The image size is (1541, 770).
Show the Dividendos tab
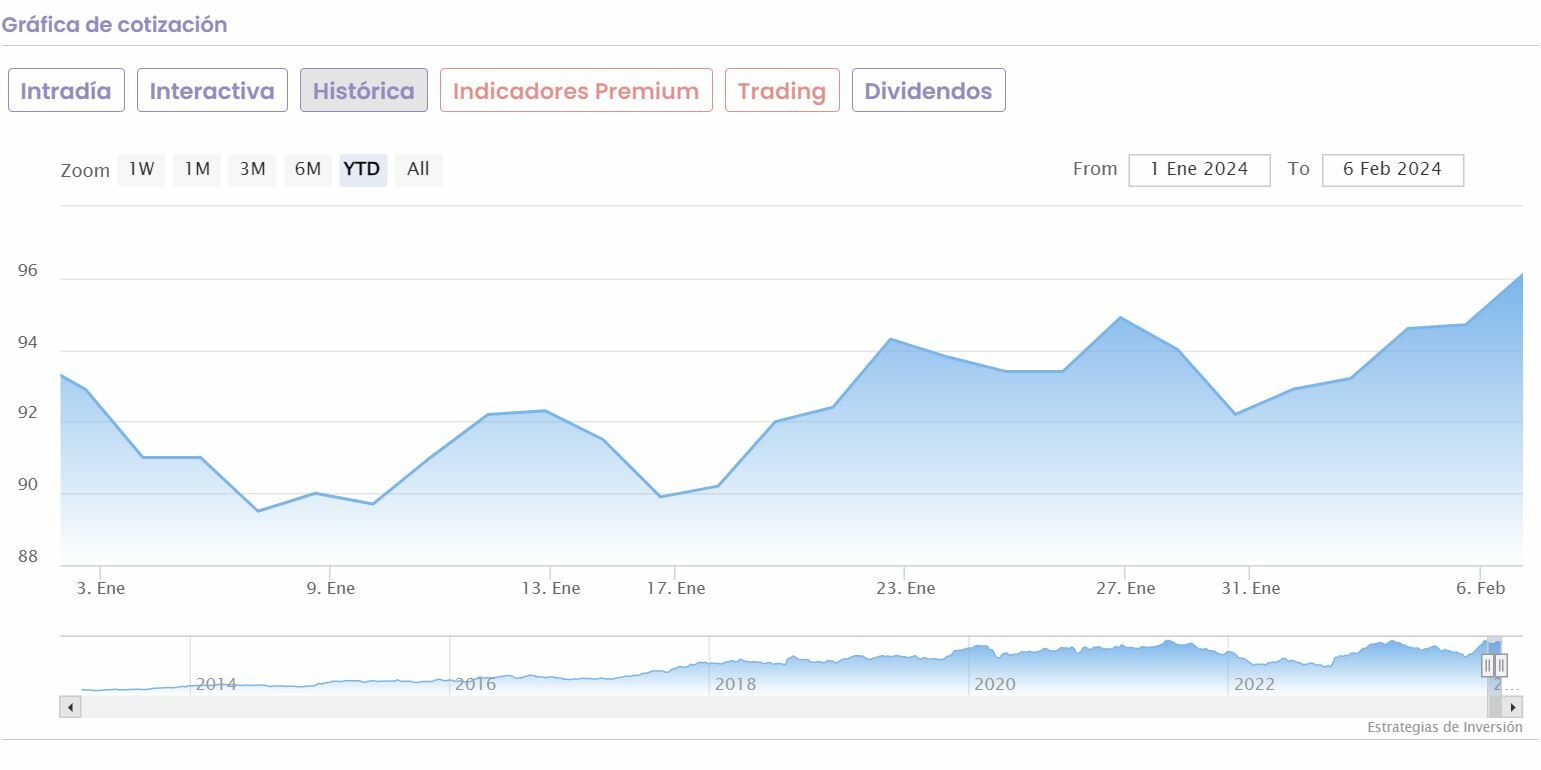928,91
